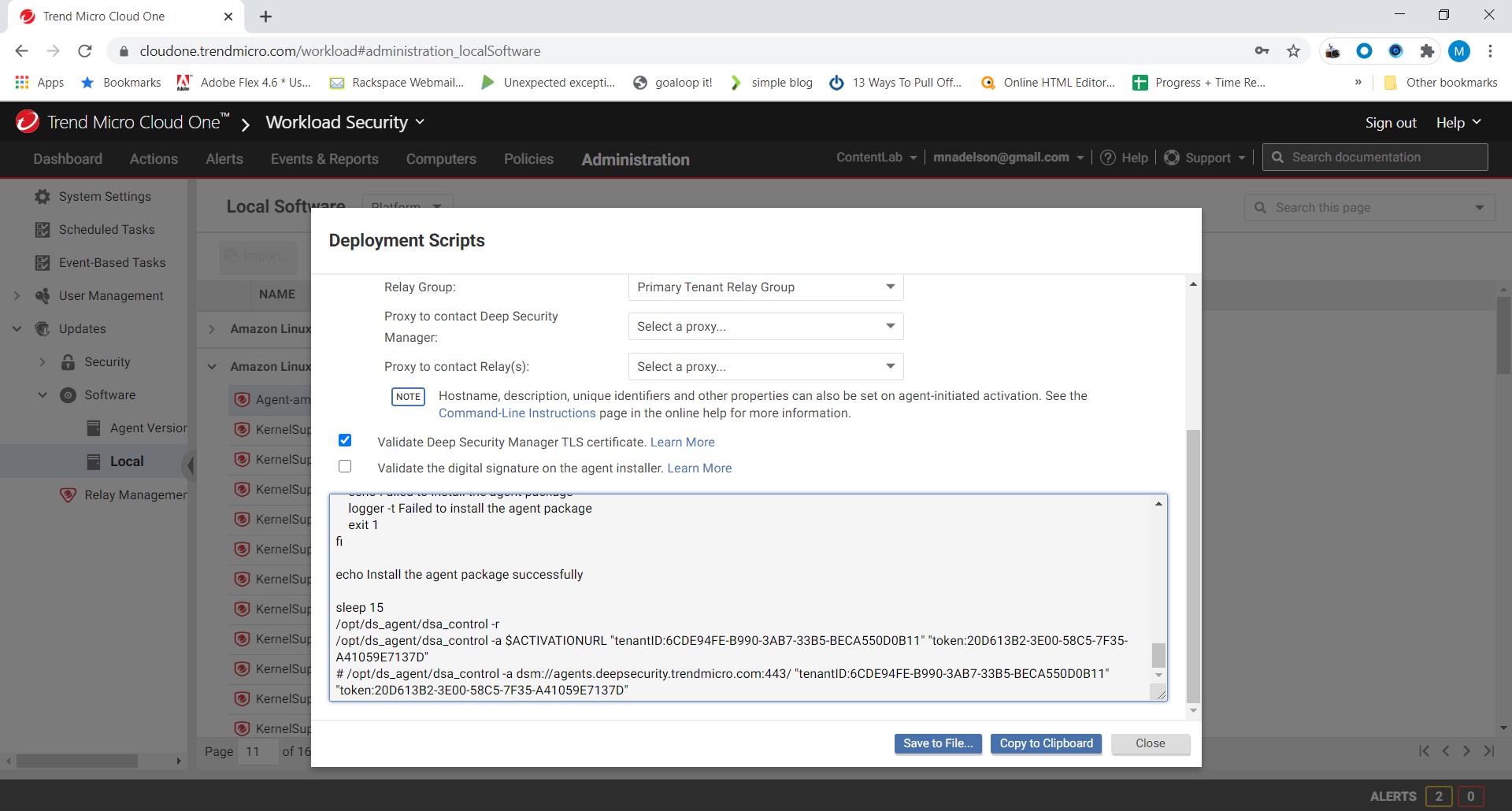Collapse the Updates tree node

(x=17, y=329)
